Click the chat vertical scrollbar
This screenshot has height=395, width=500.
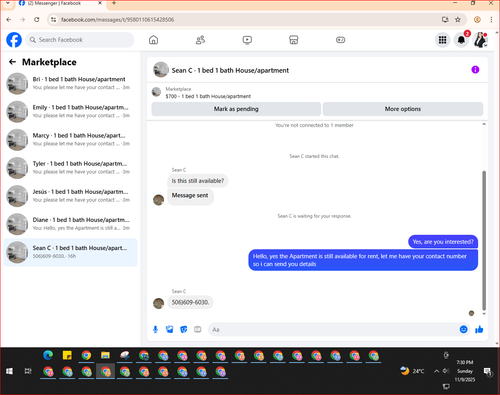point(484,240)
